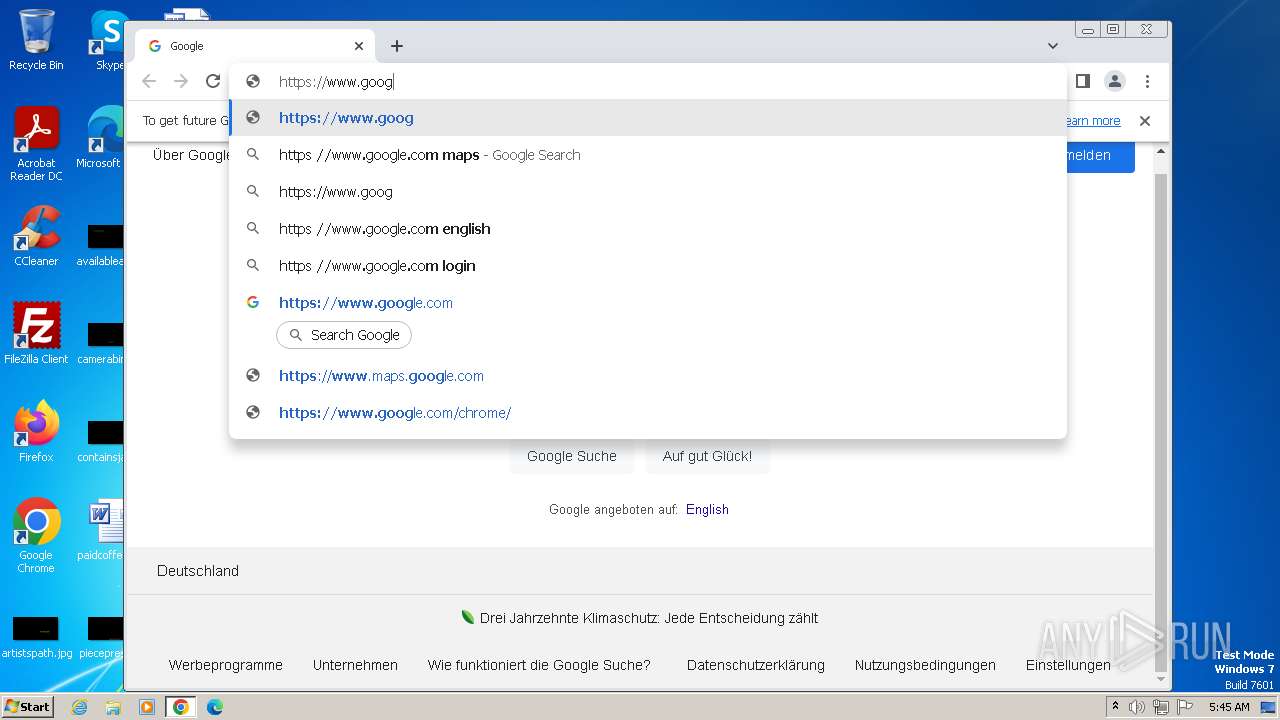Reload the page with Chrome's refresh icon

pos(213,81)
